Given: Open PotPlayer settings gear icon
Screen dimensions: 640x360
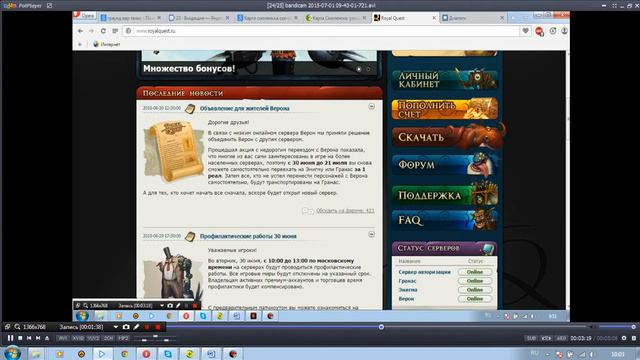Looking at the screenshot, I should [x=624, y=338].
